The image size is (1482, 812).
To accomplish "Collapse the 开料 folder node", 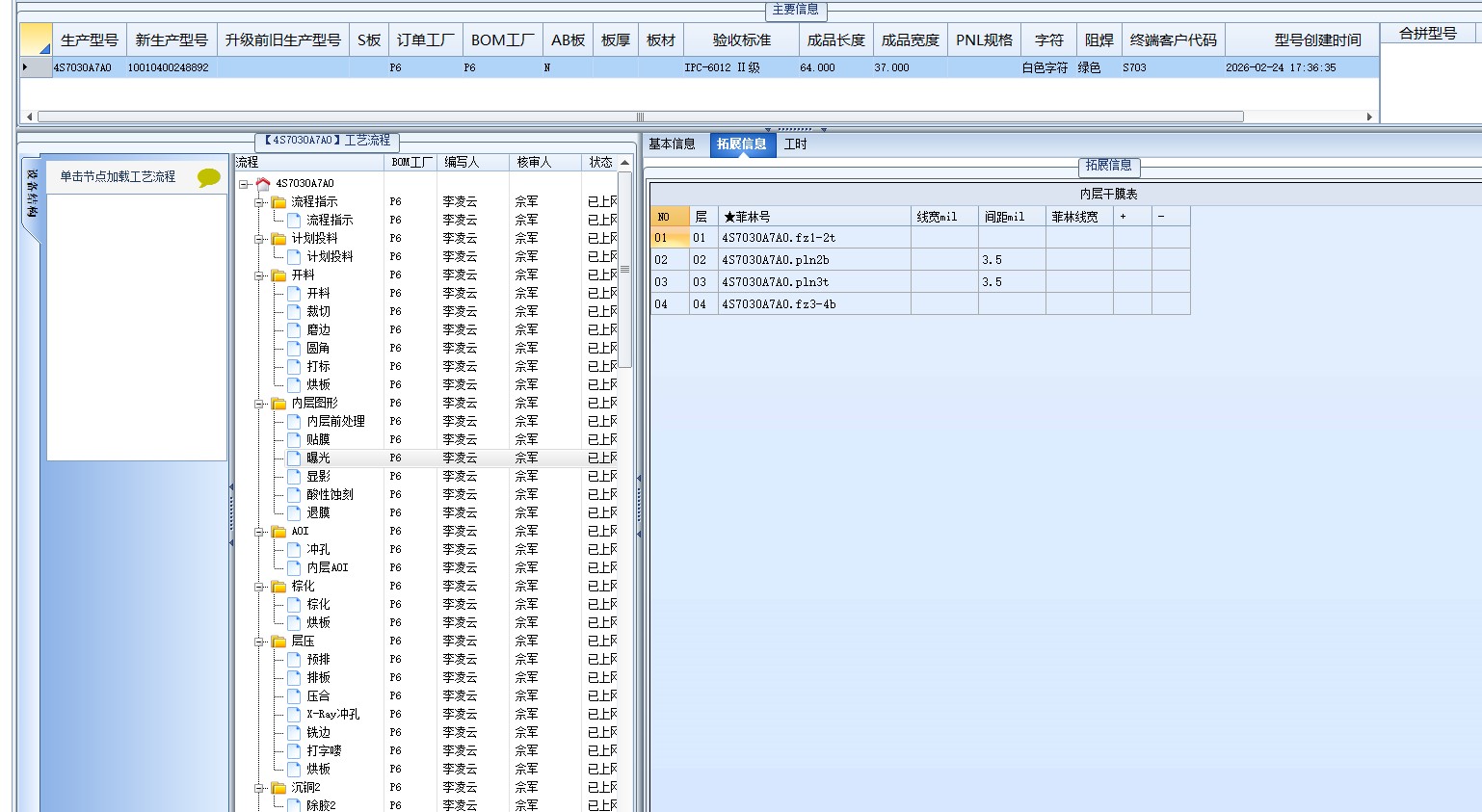I will pos(259,275).
